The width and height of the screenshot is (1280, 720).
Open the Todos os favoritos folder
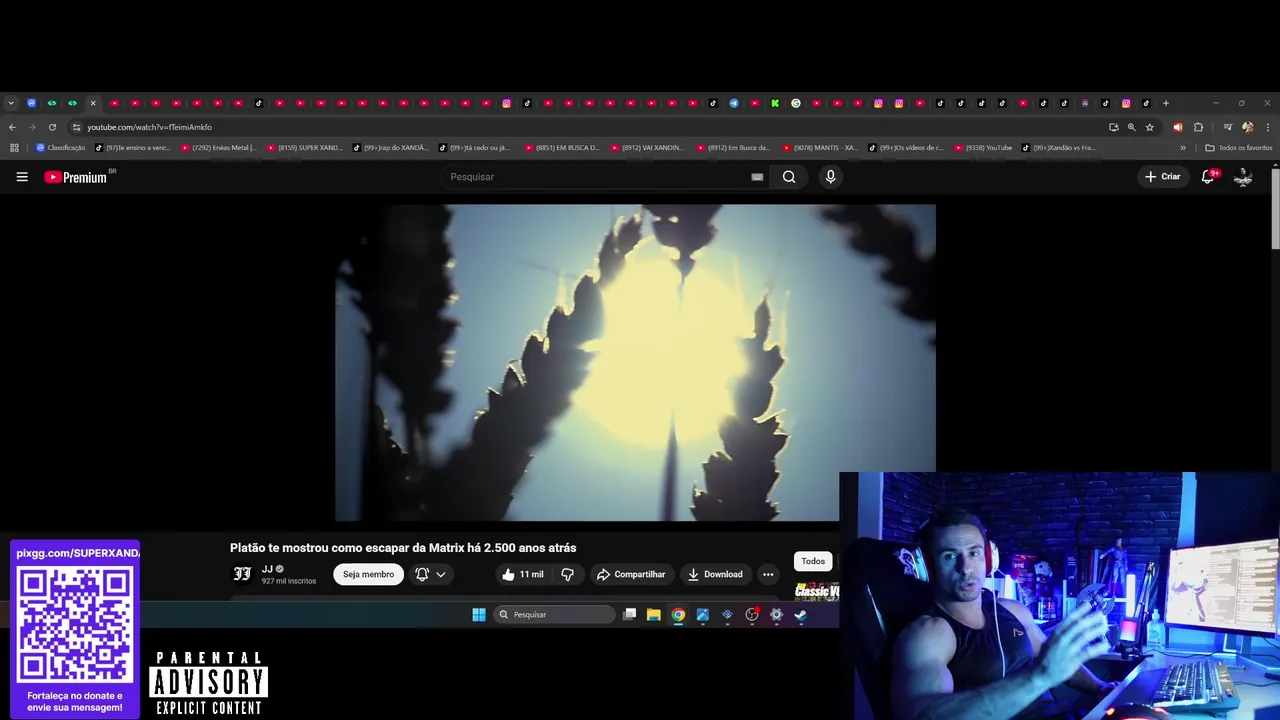point(1238,148)
